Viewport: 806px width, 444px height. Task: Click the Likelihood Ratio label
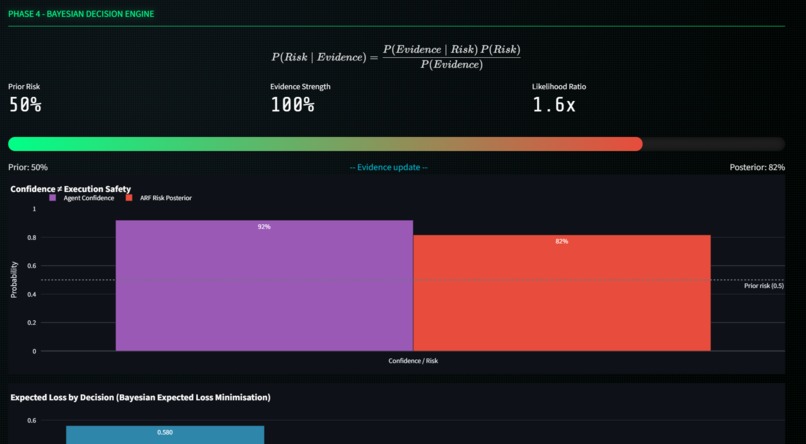click(x=559, y=87)
